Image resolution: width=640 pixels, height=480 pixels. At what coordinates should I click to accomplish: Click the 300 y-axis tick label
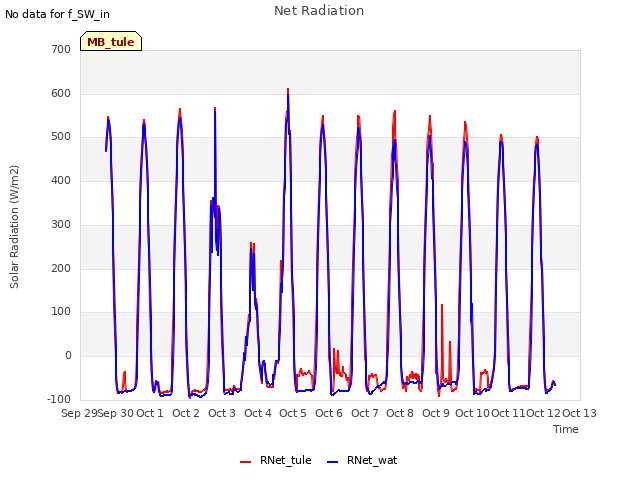pyautogui.click(x=61, y=224)
